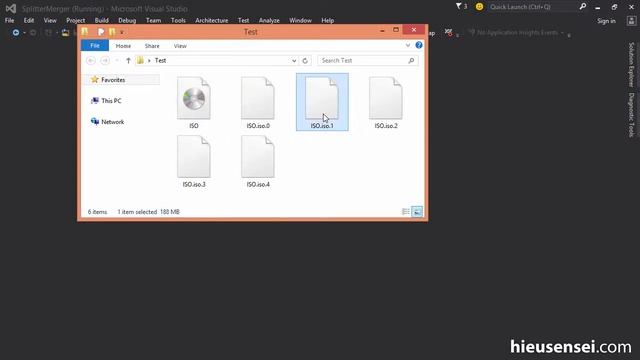
Task: Select the ISO.iso.0 file
Action: pyautogui.click(x=258, y=103)
